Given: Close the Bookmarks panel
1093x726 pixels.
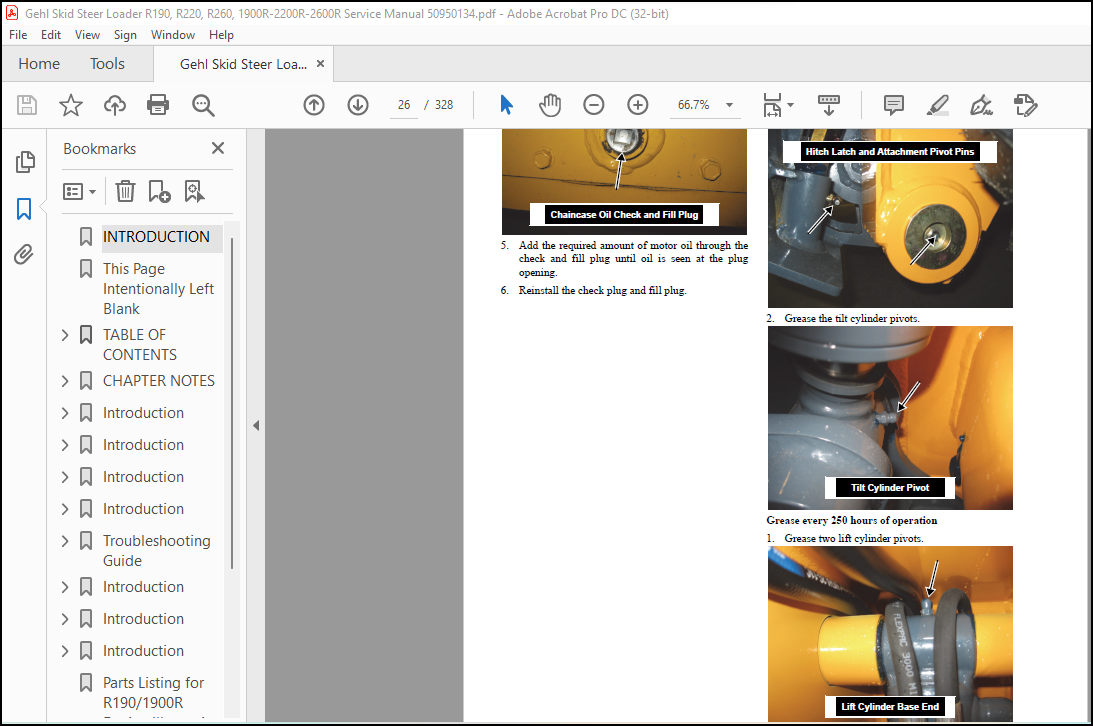Looking at the screenshot, I should point(218,148).
